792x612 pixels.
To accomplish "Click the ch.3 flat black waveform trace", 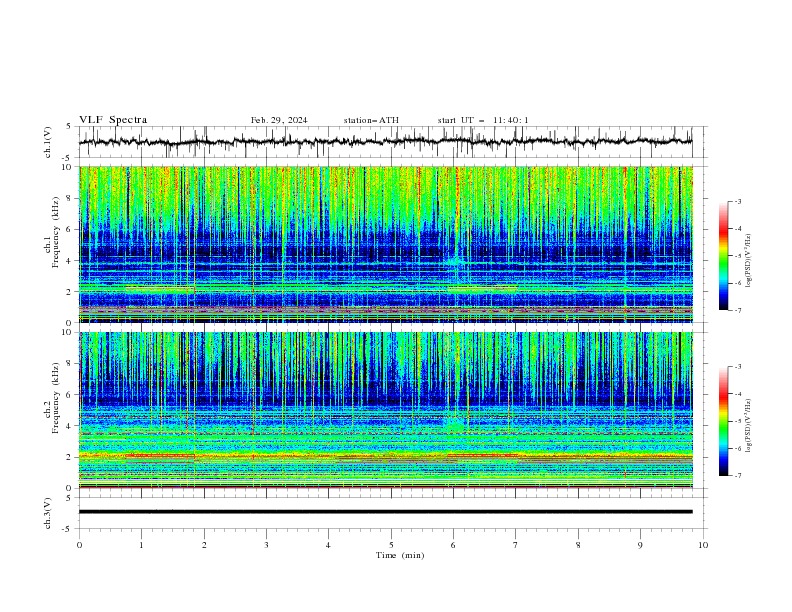I will click(x=385, y=512).
